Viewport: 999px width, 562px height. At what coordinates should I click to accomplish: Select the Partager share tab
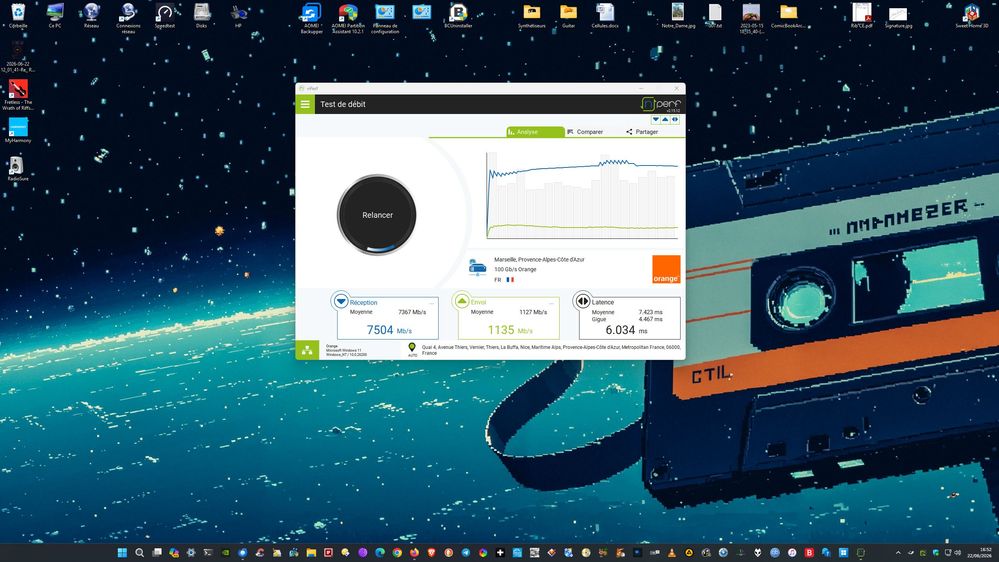click(x=642, y=132)
